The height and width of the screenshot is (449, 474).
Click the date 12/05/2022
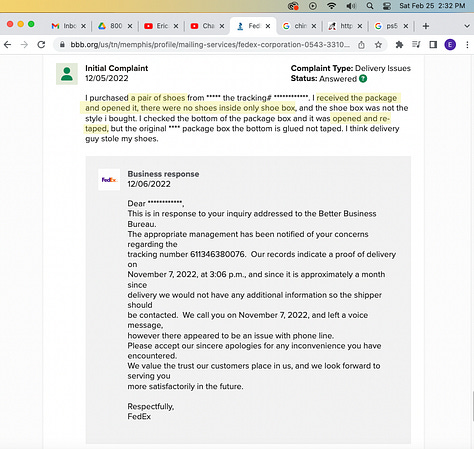point(107,78)
